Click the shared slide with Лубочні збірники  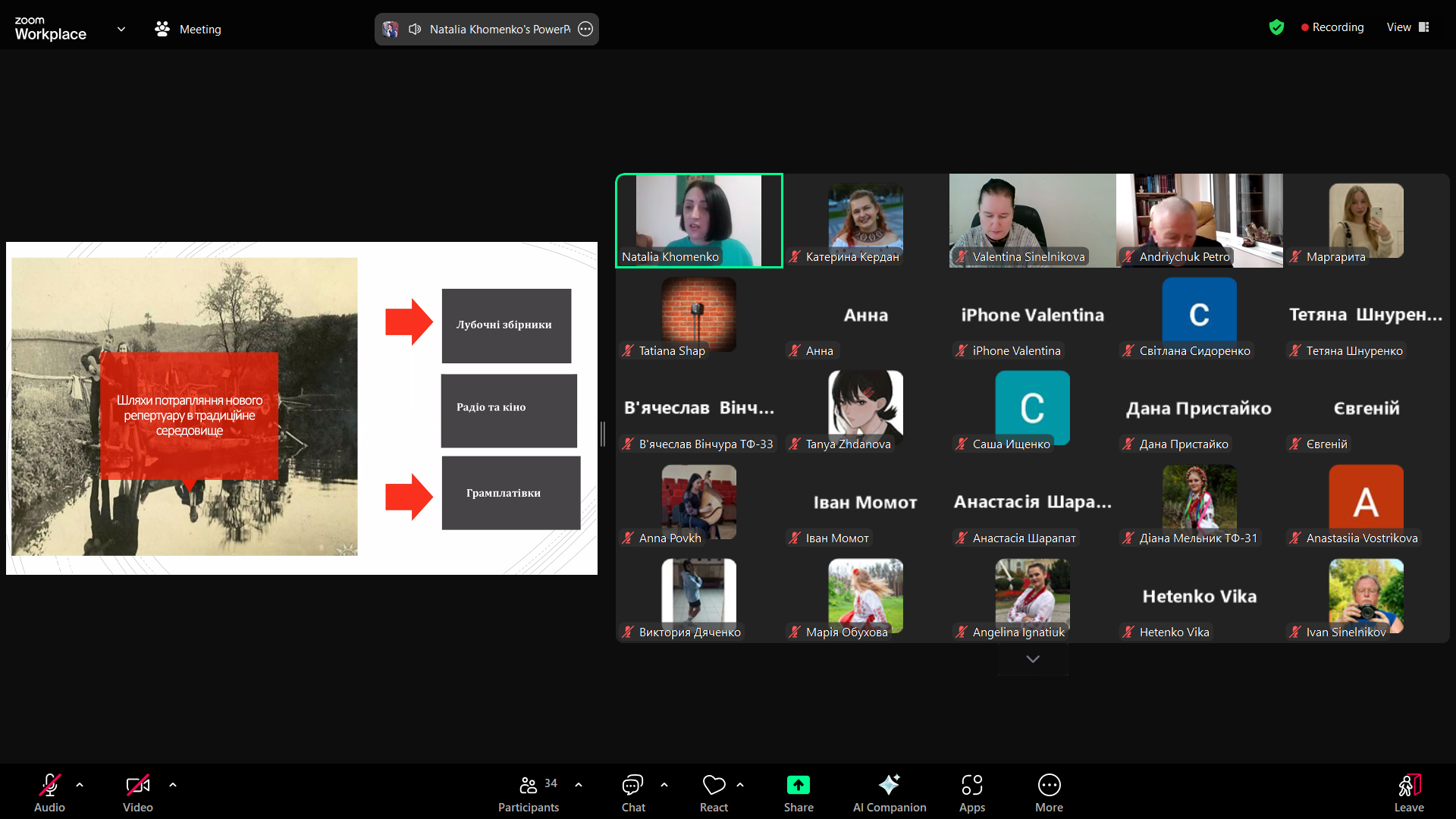click(x=302, y=408)
